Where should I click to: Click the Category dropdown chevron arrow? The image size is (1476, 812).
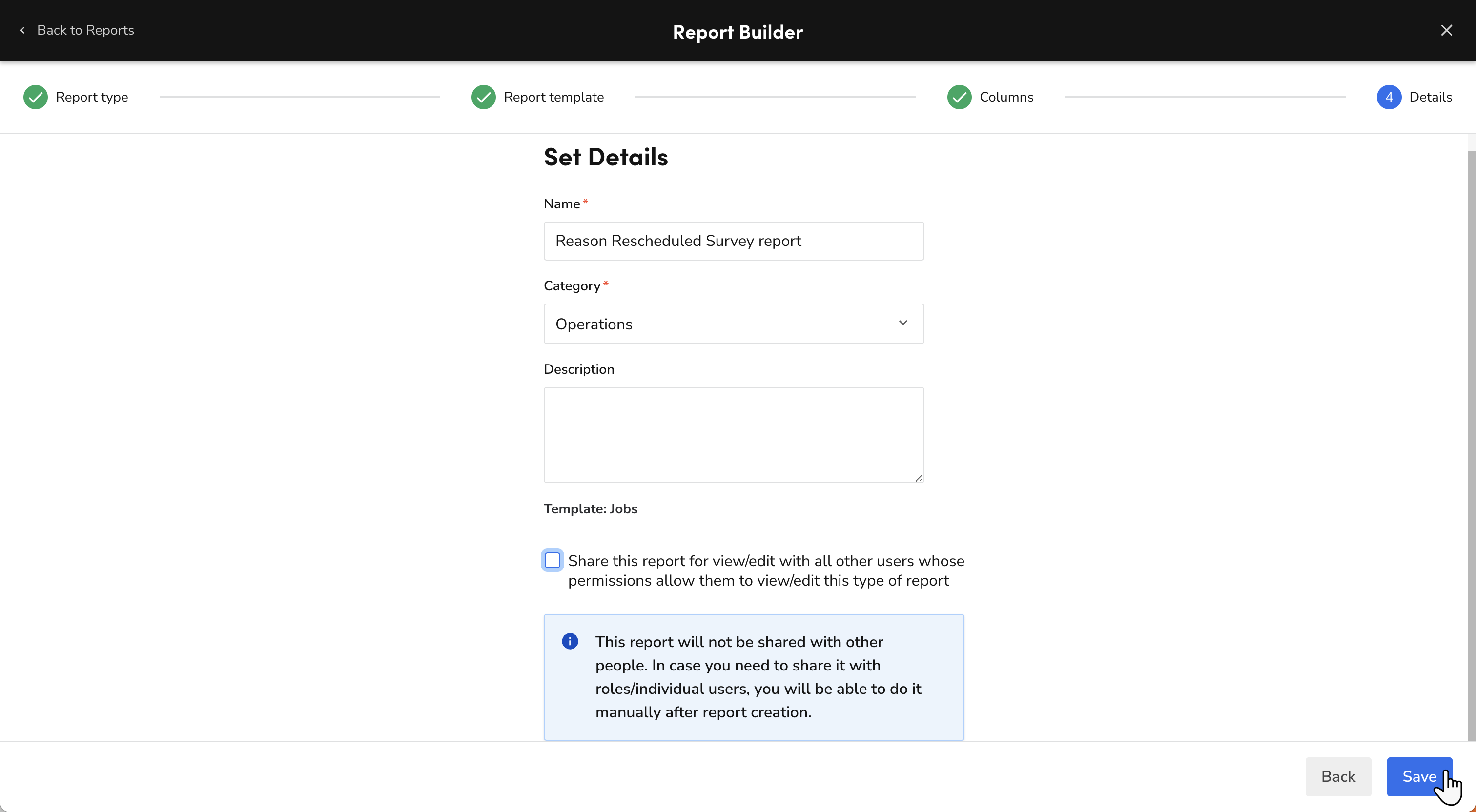(x=903, y=323)
